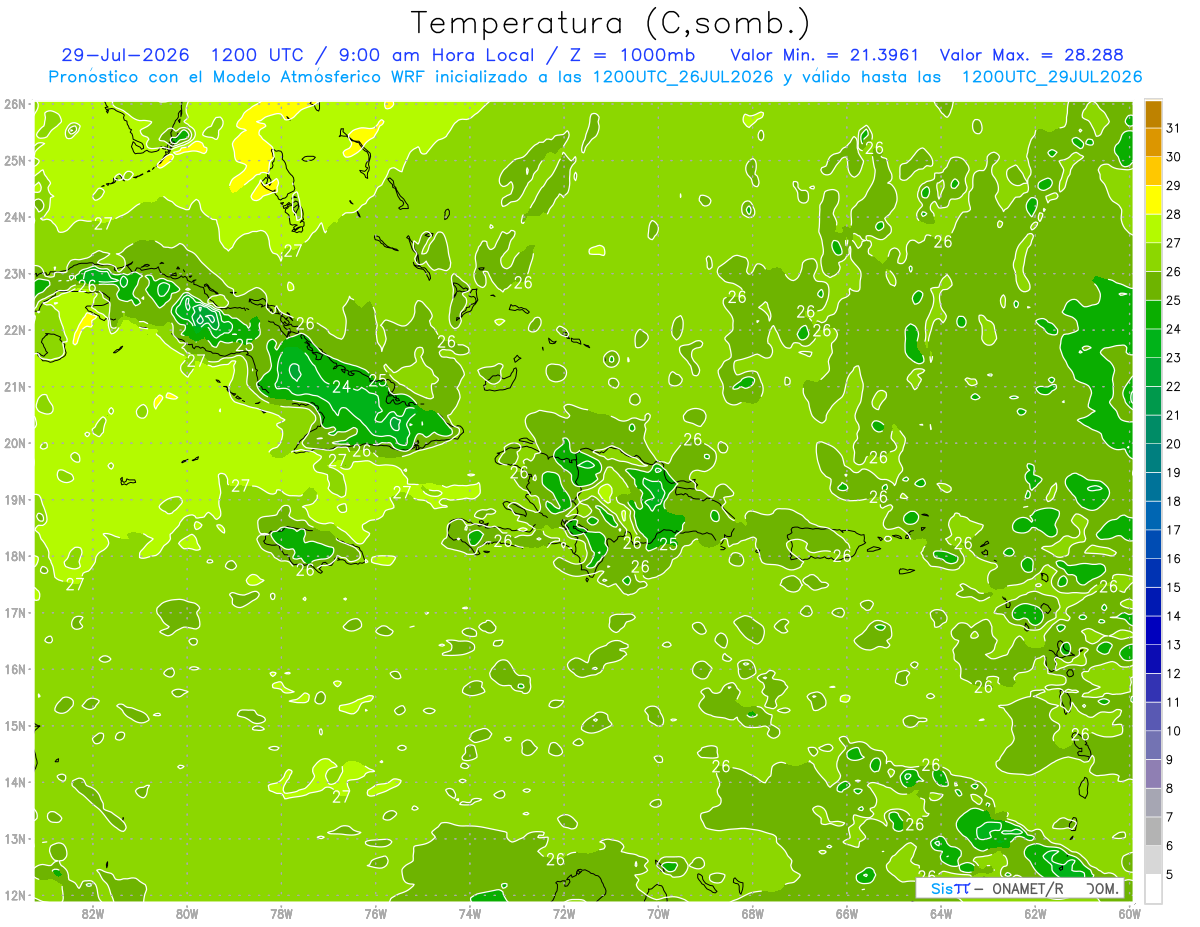Click the 70W longitude axis label

[658, 912]
